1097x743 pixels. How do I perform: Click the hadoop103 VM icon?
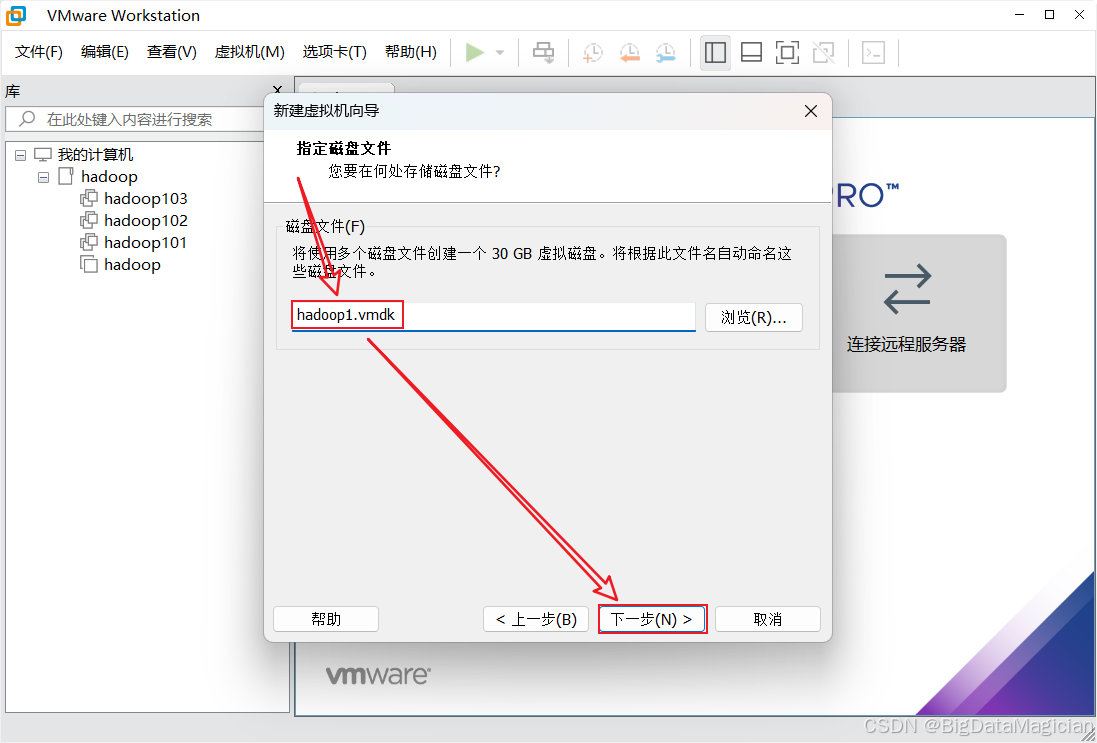(x=89, y=199)
